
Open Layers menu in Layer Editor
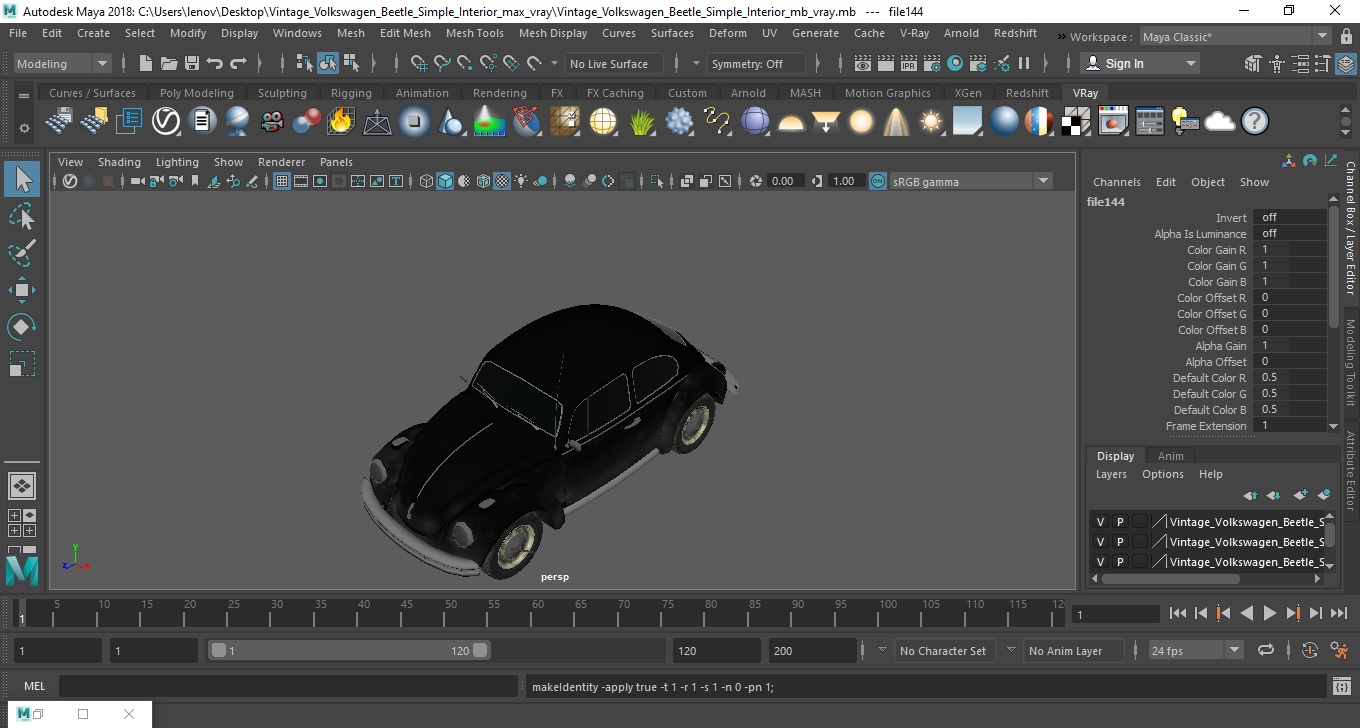point(1111,474)
